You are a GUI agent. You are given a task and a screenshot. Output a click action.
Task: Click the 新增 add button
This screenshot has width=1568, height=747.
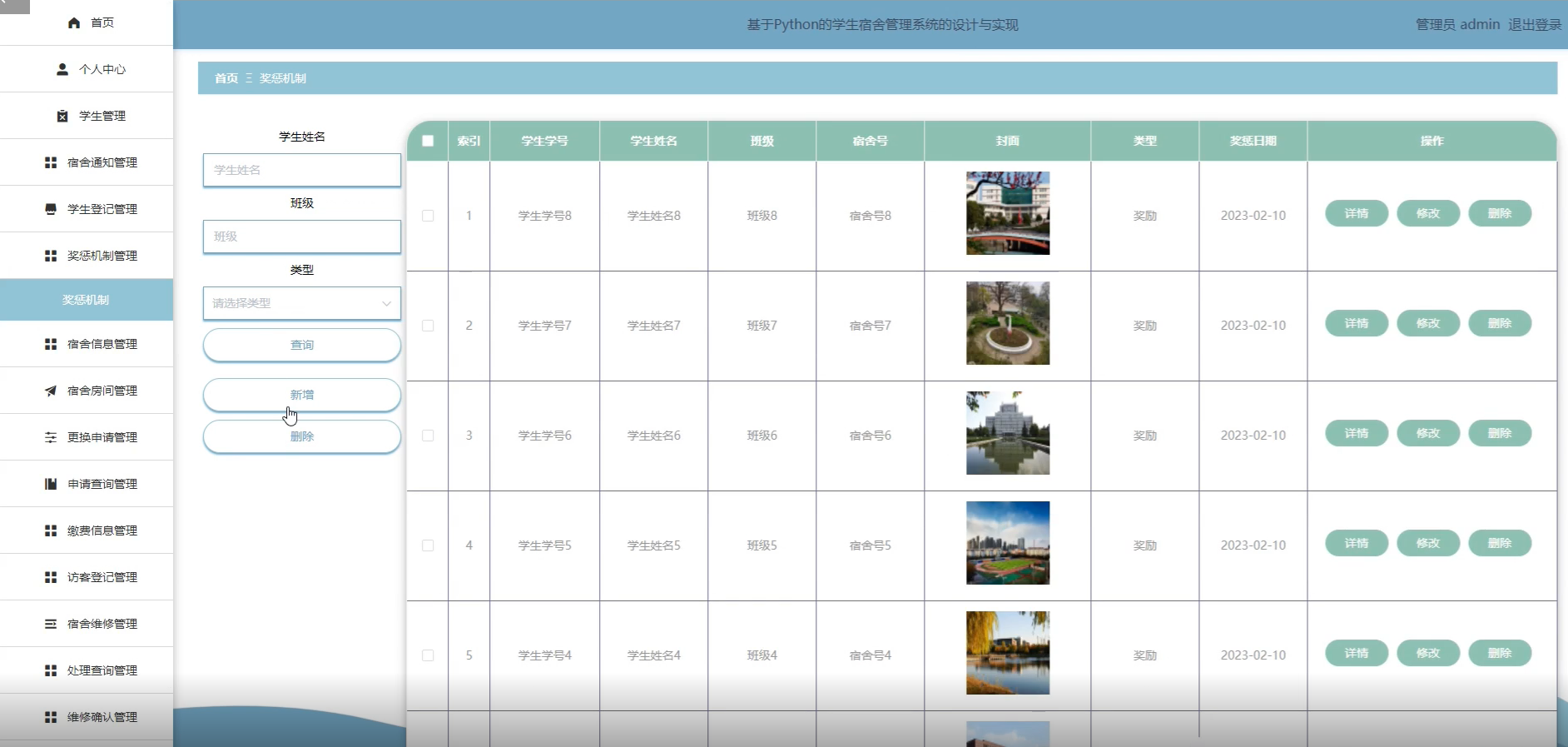tap(302, 395)
